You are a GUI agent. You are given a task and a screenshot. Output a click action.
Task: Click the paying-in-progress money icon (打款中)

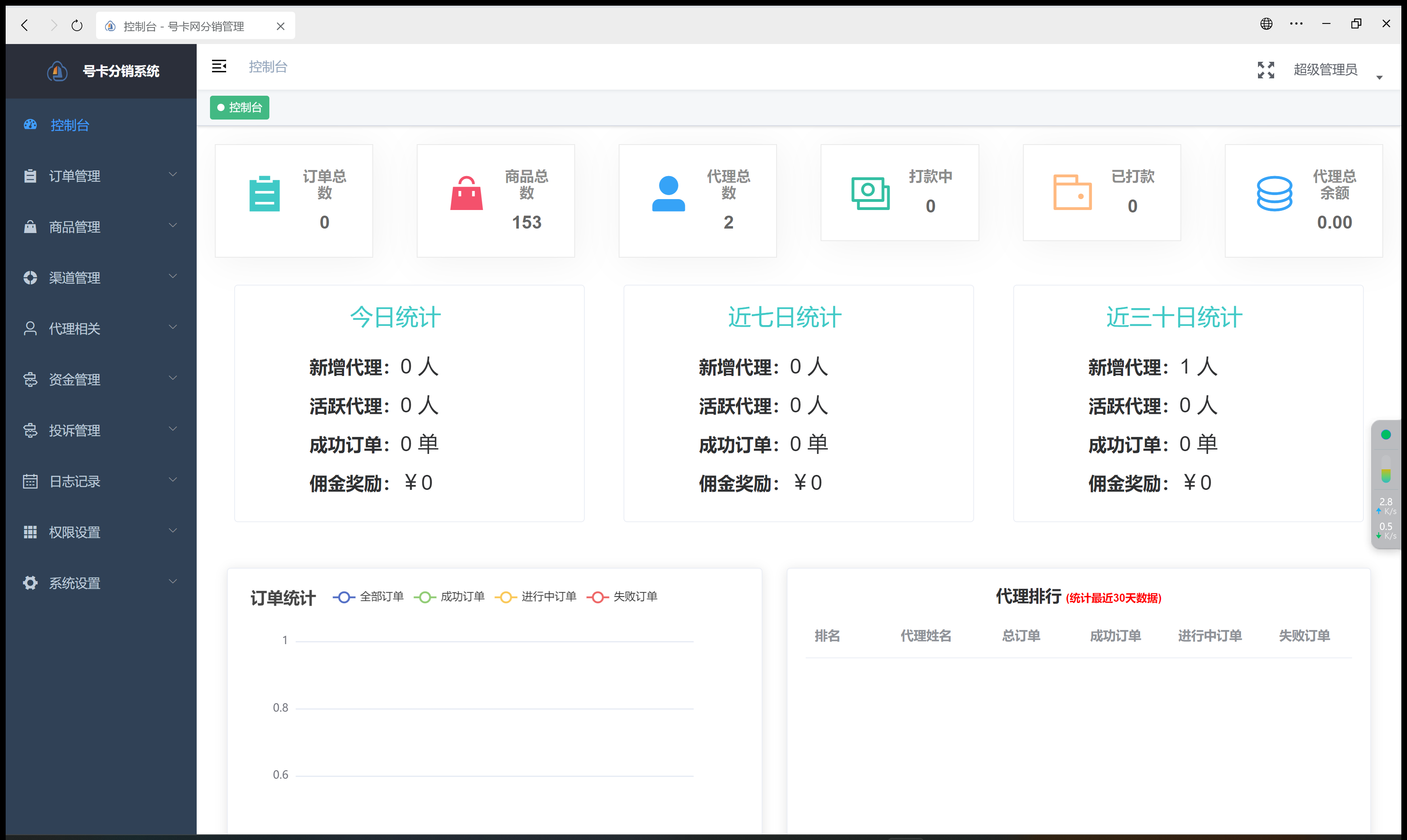(x=870, y=193)
